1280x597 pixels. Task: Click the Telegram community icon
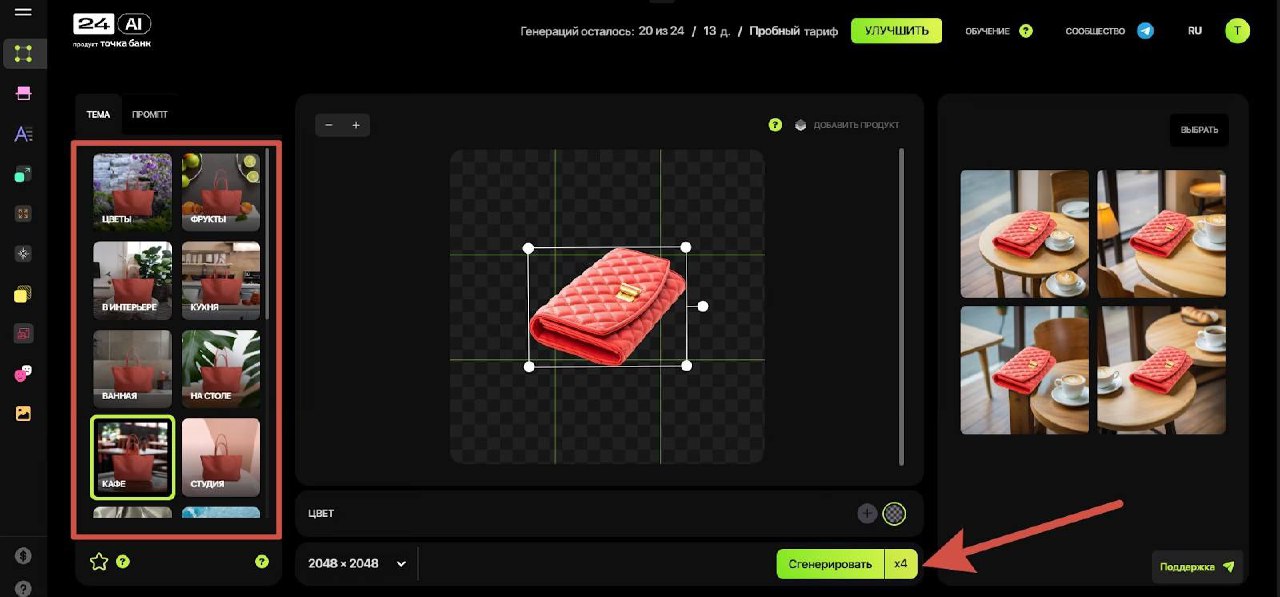coord(1146,31)
